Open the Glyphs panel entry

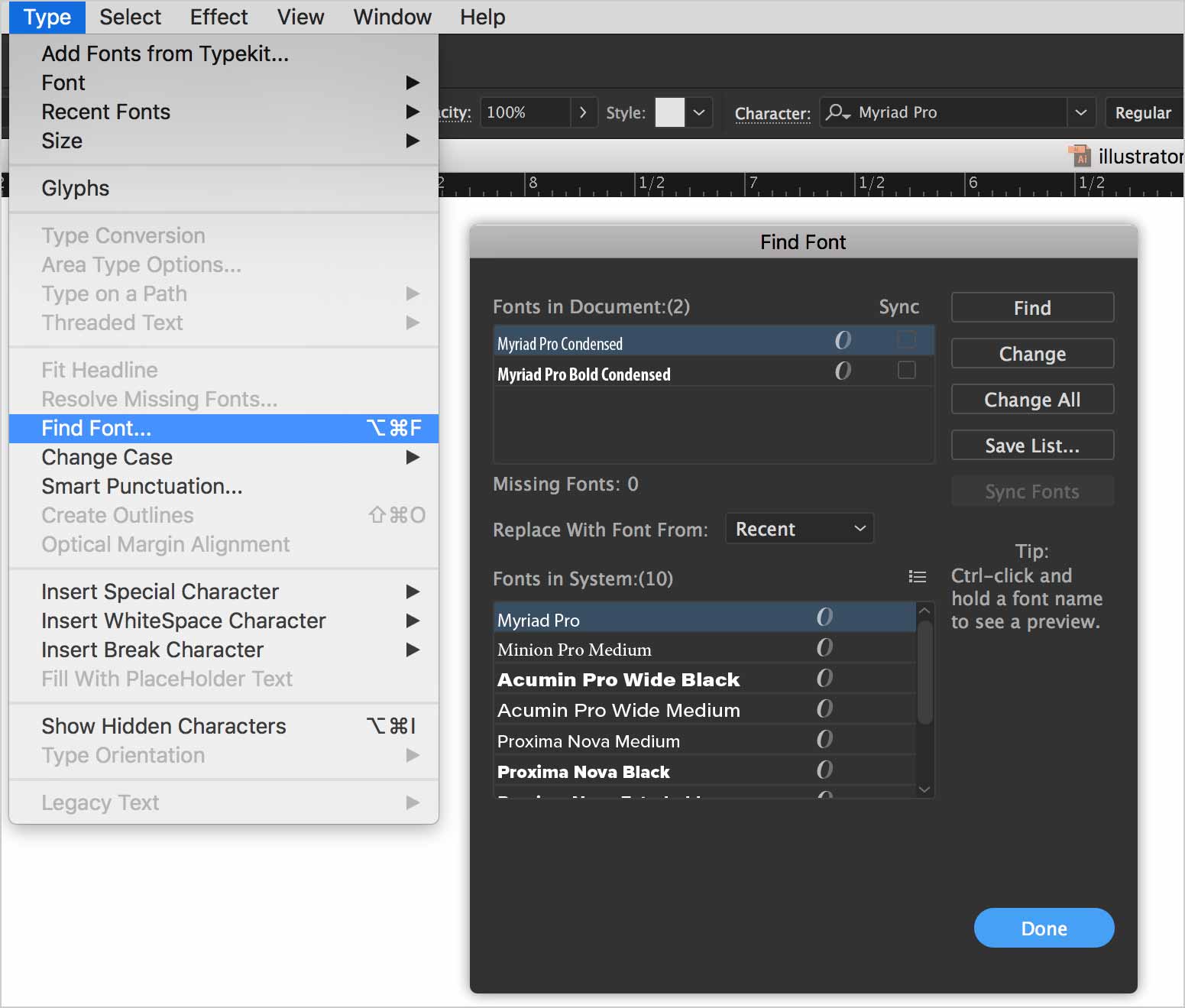(224, 188)
